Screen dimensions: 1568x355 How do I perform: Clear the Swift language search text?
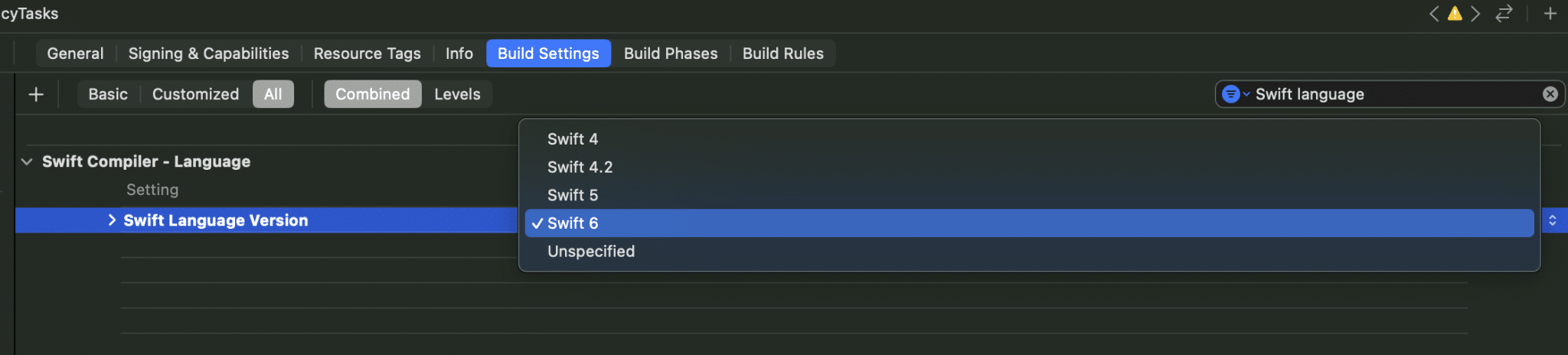point(1550,94)
